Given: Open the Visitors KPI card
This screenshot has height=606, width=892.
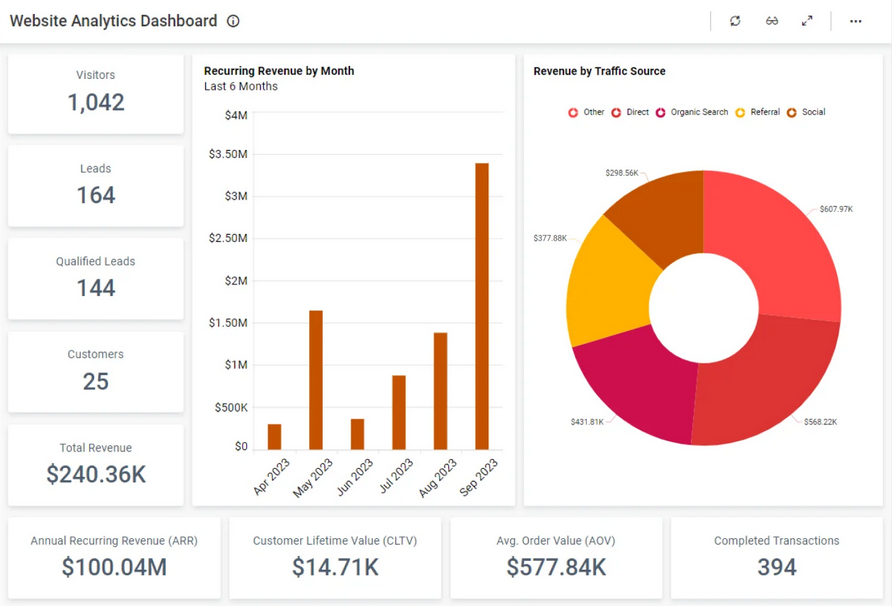Looking at the screenshot, I should point(96,92).
